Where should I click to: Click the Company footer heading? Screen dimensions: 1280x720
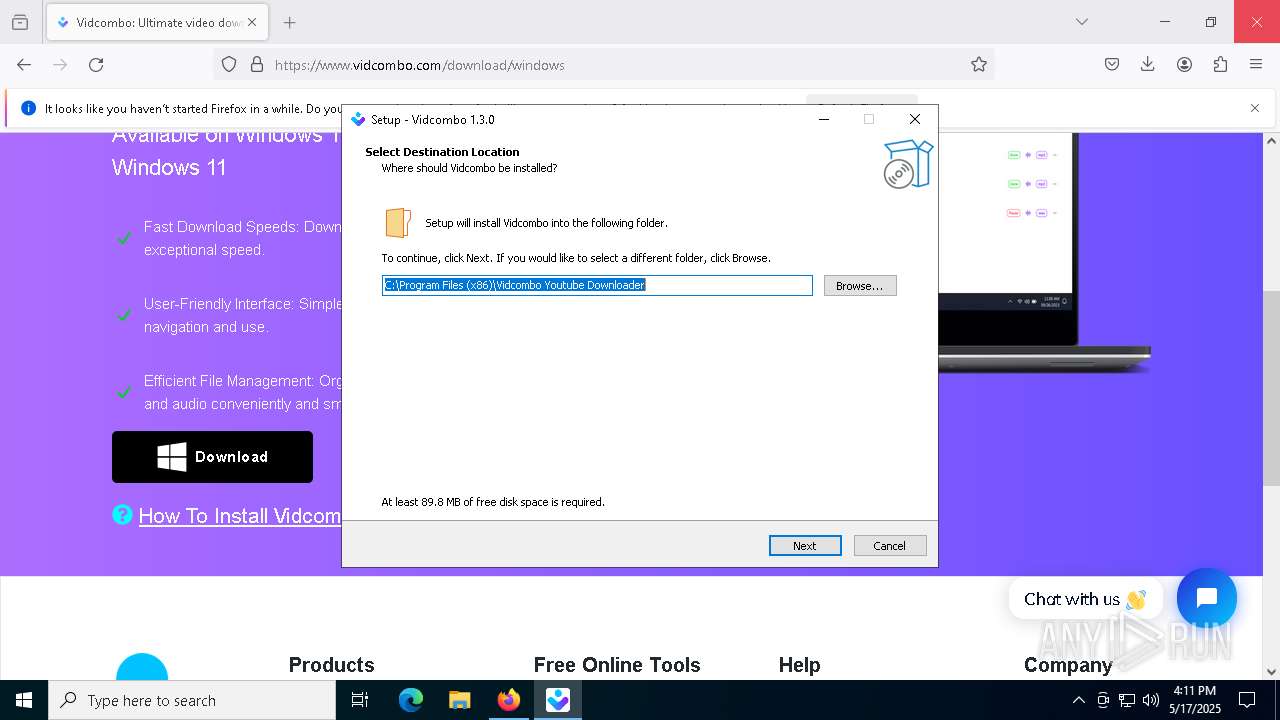(1068, 665)
